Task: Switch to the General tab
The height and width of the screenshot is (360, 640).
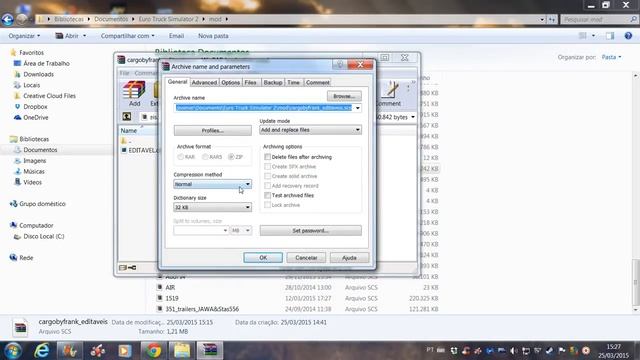Action: click(178, 82)
